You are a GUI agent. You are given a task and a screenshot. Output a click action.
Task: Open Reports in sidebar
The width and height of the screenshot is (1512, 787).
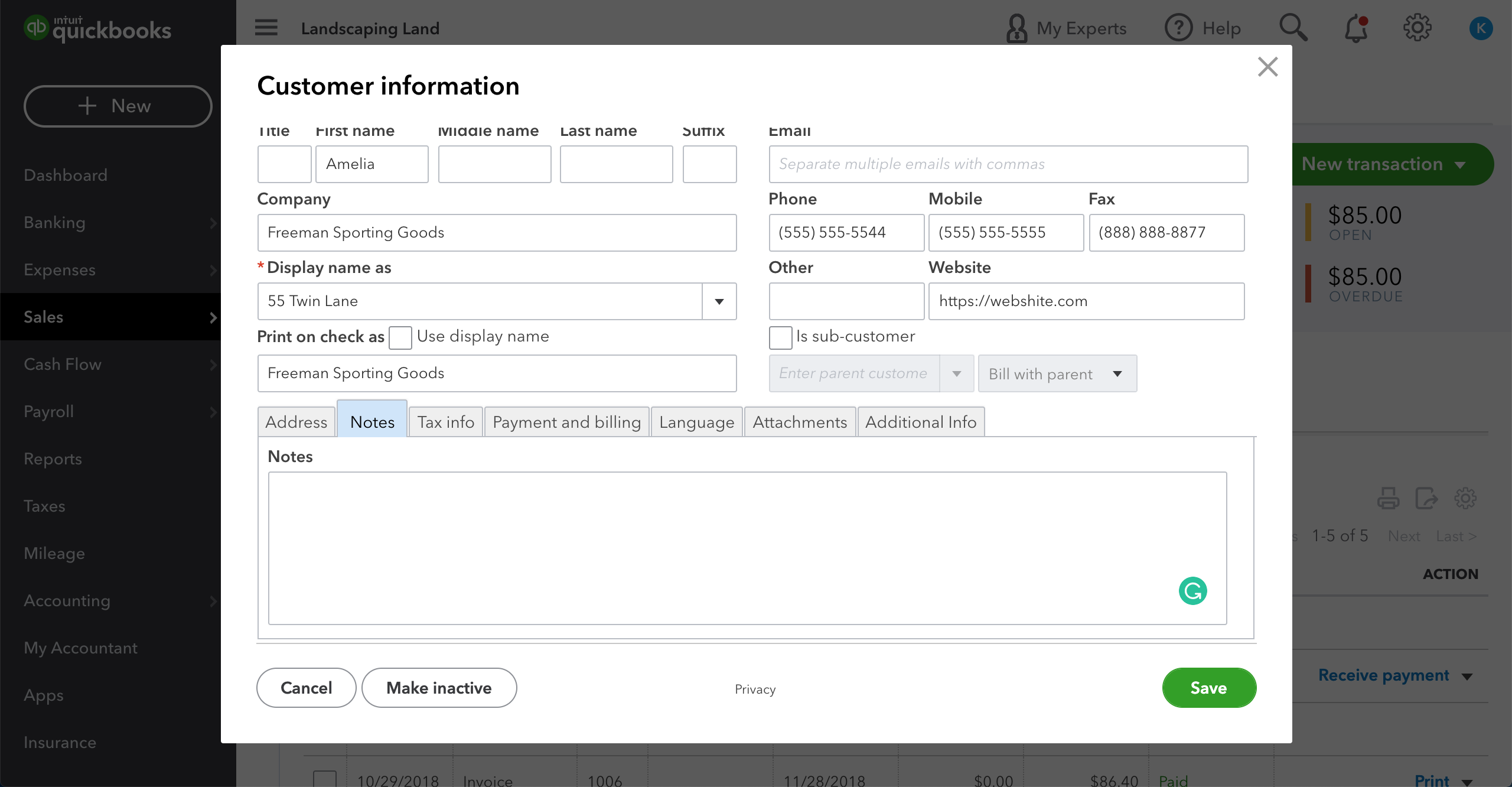coord(53,459)
